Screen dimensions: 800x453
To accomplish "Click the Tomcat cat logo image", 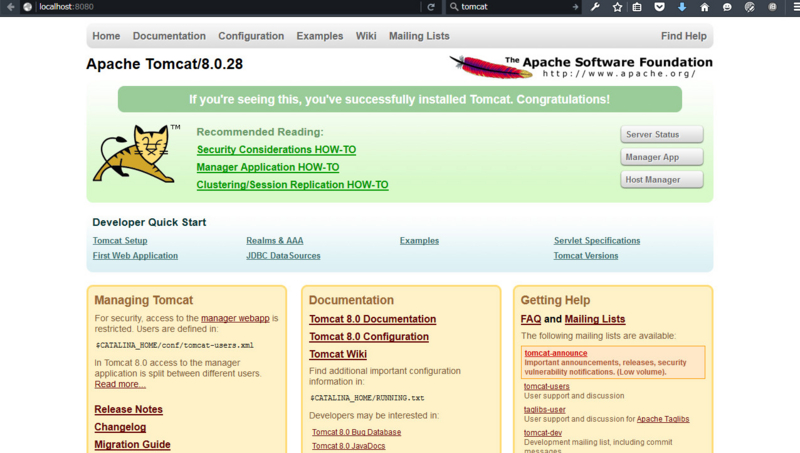I will pyautogui.click(x=136, y=154).
